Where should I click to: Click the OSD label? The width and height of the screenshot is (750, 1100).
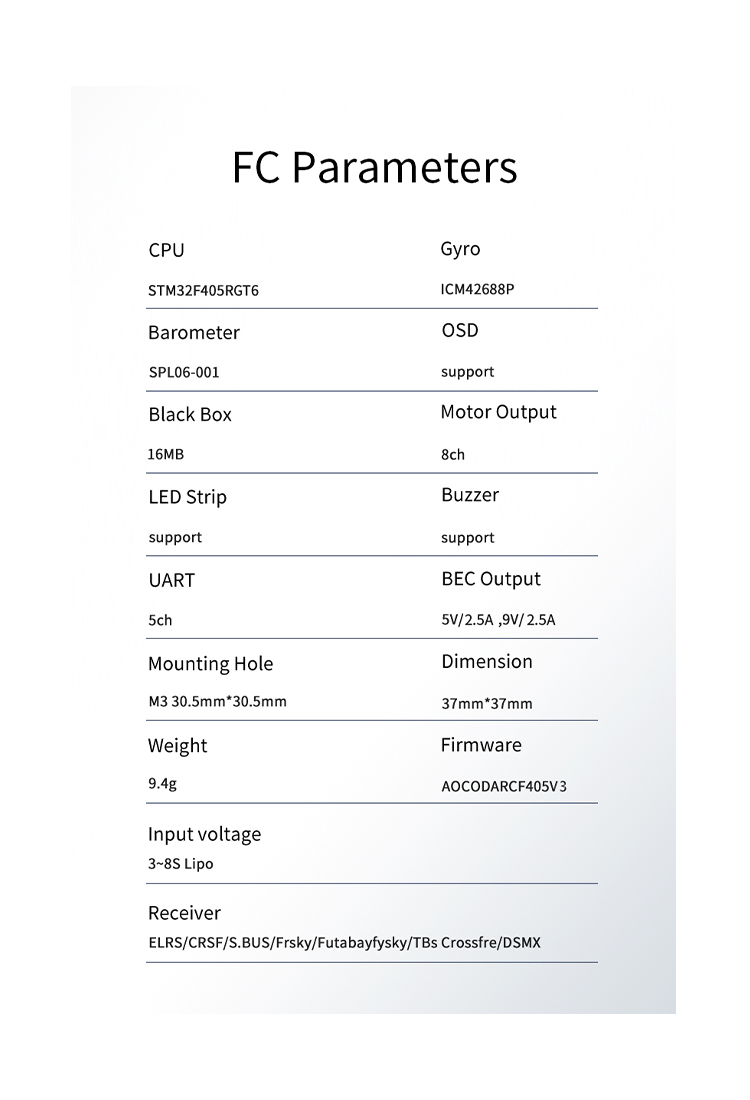[459, 331]
